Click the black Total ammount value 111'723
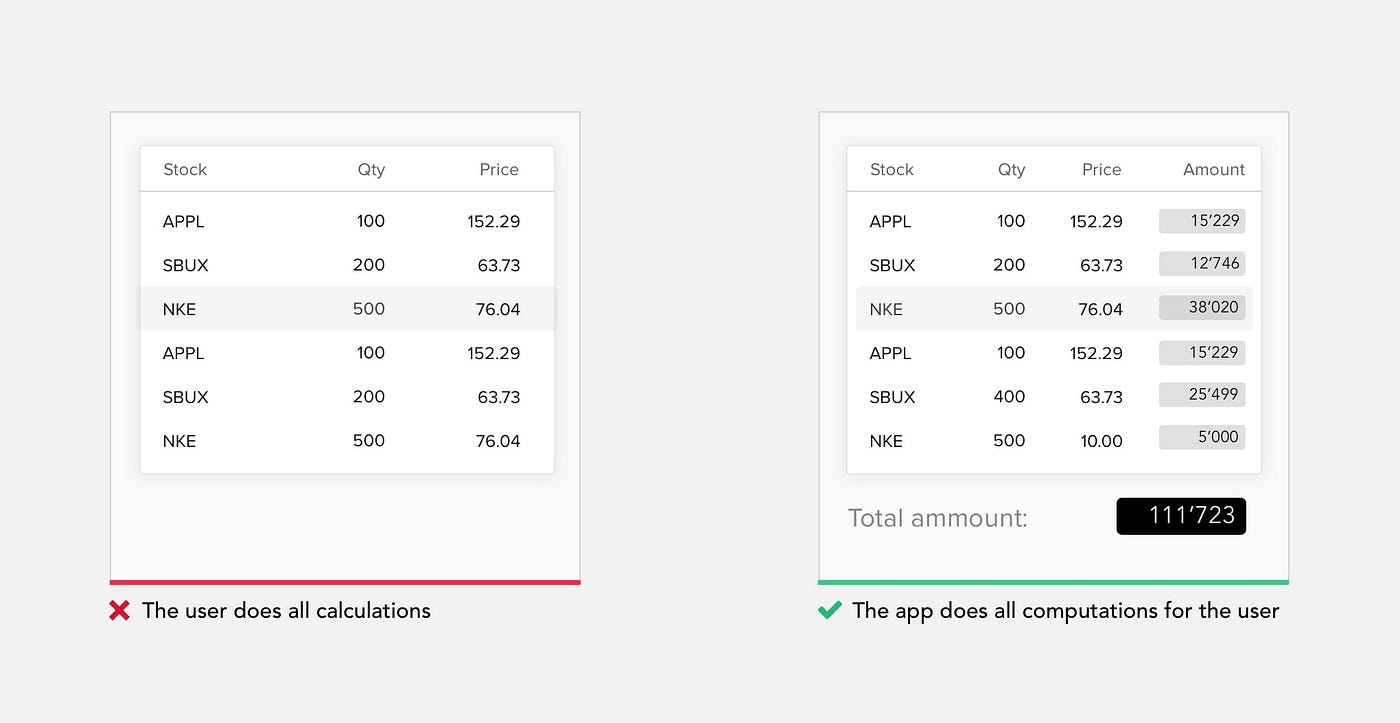The height and width of the screenshot is (723, 1400). click(x=1181, y=516)
